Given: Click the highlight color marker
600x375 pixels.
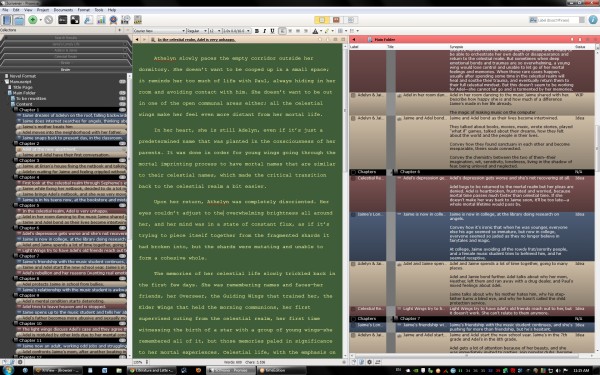Looking at the screenshot, I should 326,31.
